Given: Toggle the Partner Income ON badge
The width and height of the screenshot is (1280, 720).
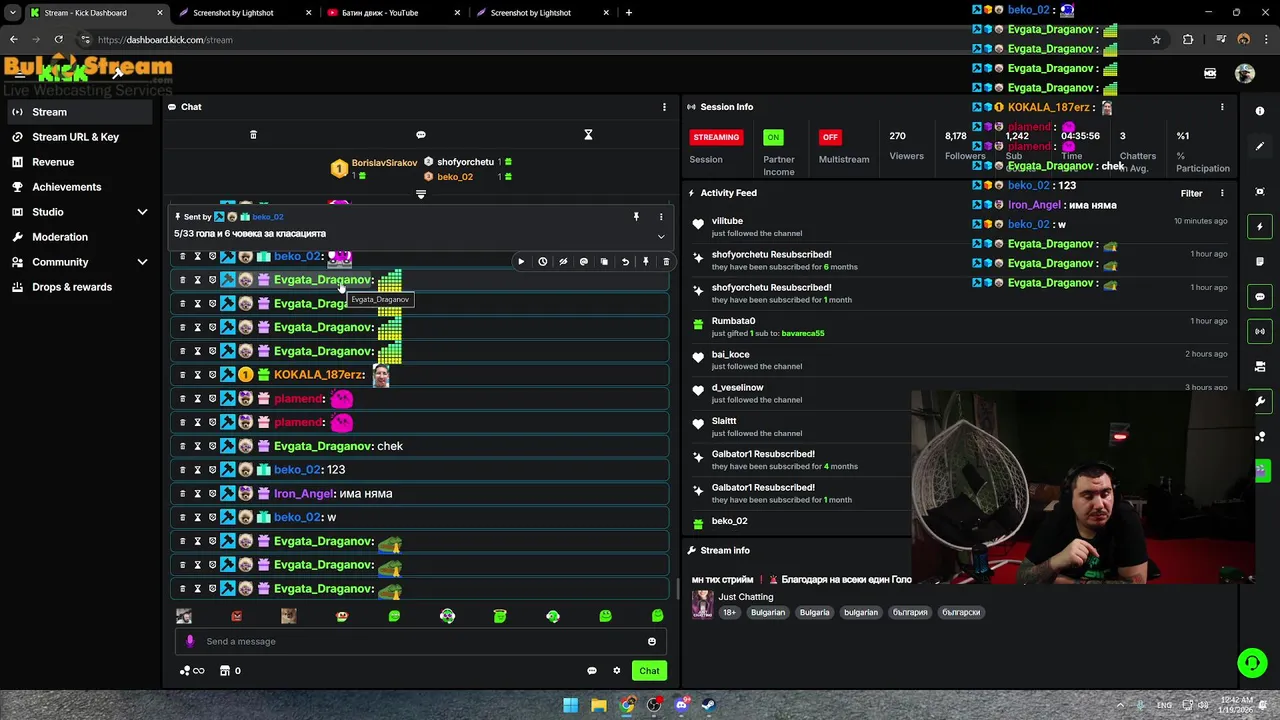Looking at the screenshot, I should point(773,137).
